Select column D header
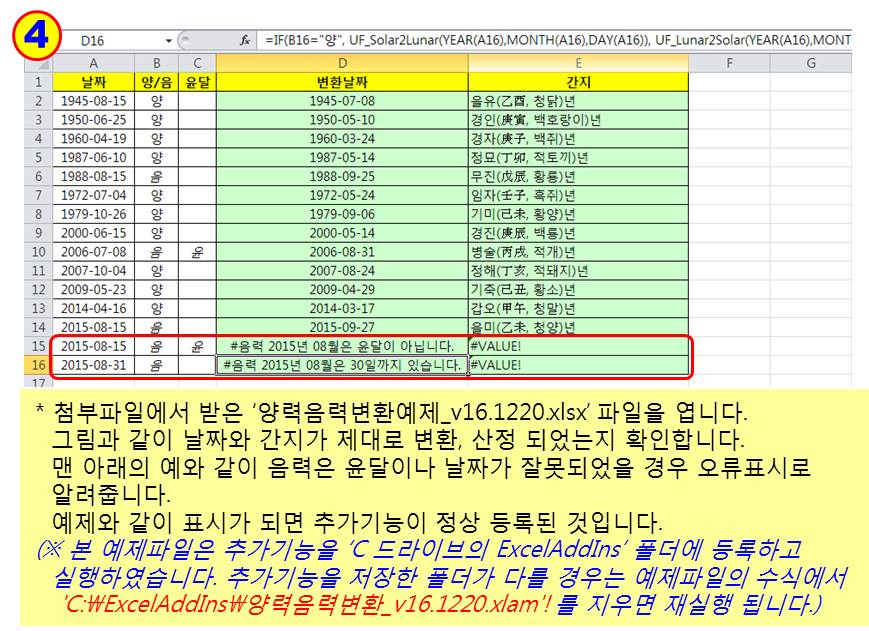 coord(342,63)
